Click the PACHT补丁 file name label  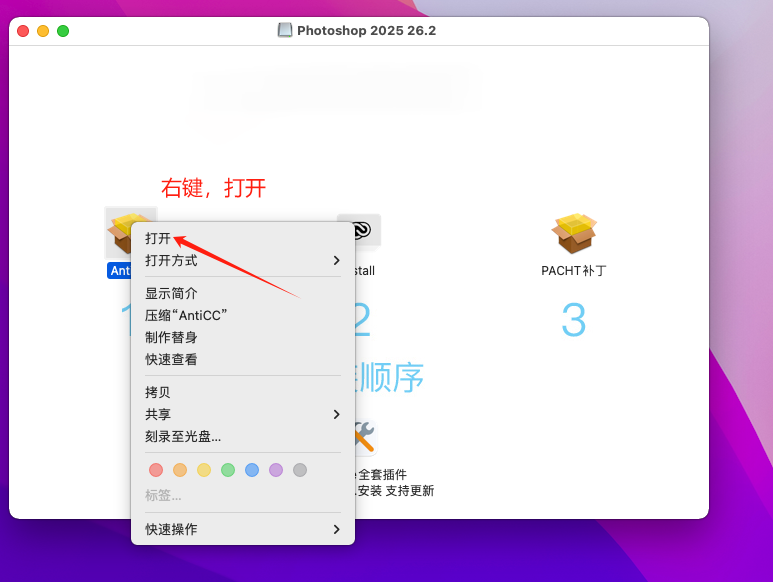(574, 271)
